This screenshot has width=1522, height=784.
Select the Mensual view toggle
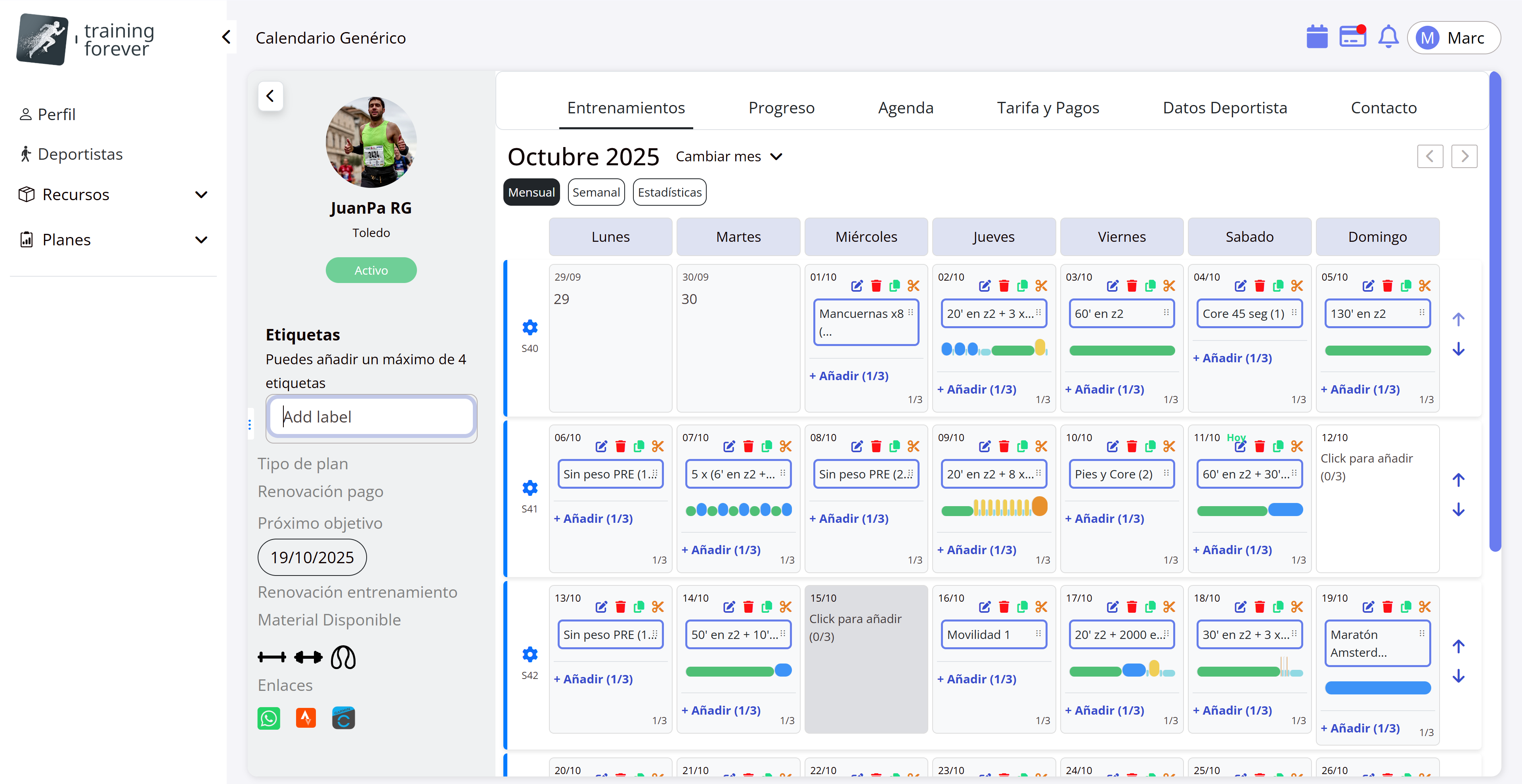(x=531, y=193)
